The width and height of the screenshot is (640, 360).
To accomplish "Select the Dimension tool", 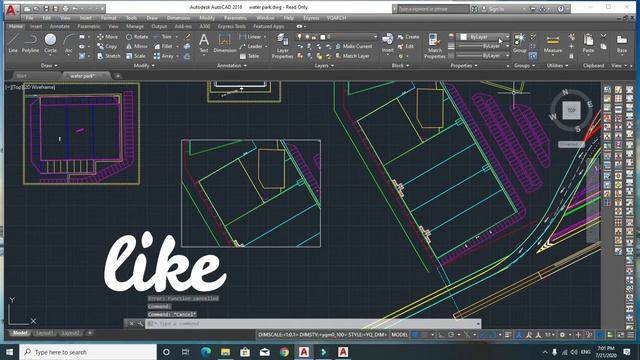I will (x=225, y=43).
